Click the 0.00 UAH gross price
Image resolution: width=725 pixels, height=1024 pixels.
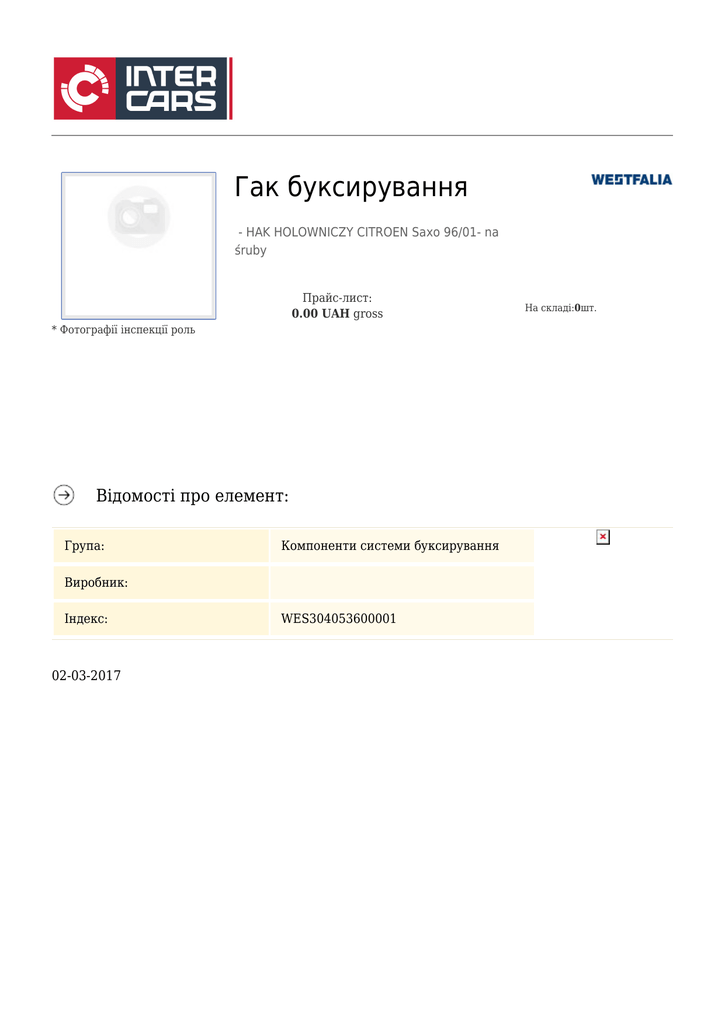coord(337,313)
